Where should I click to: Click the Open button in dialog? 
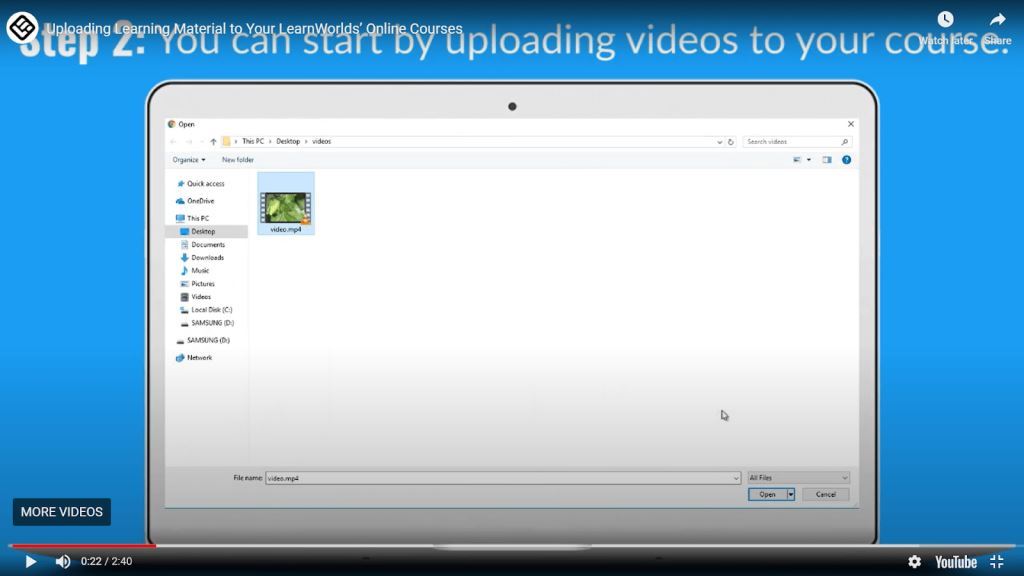tap(767, 494)
